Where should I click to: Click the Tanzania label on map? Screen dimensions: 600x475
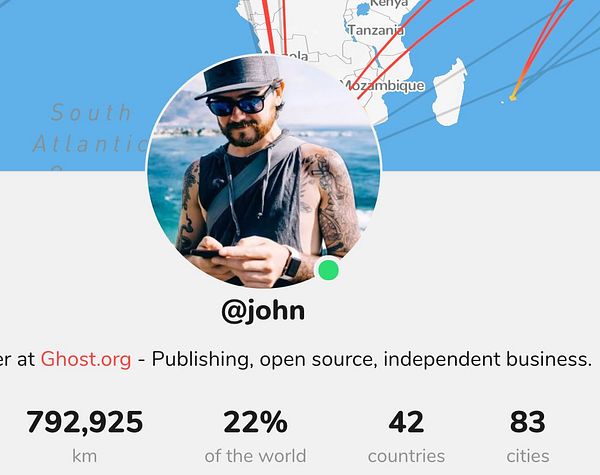tap(376, 30)
